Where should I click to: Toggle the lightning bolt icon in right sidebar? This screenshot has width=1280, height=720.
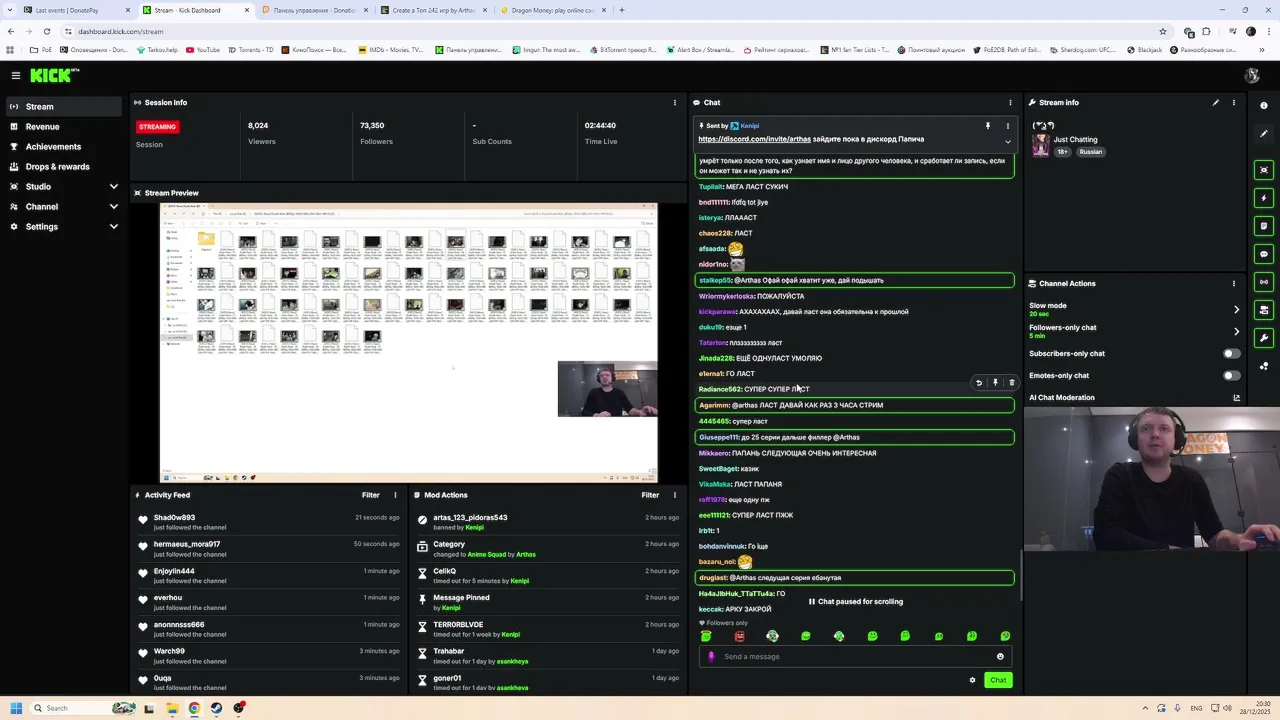point(1264,198)
